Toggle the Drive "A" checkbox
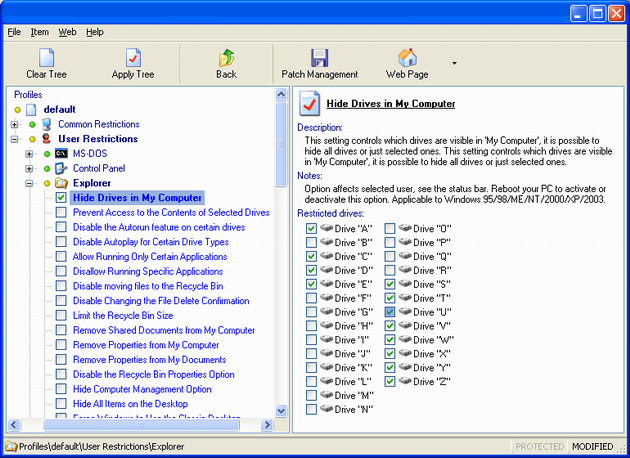The image size is (630, 458). [312, 229]
